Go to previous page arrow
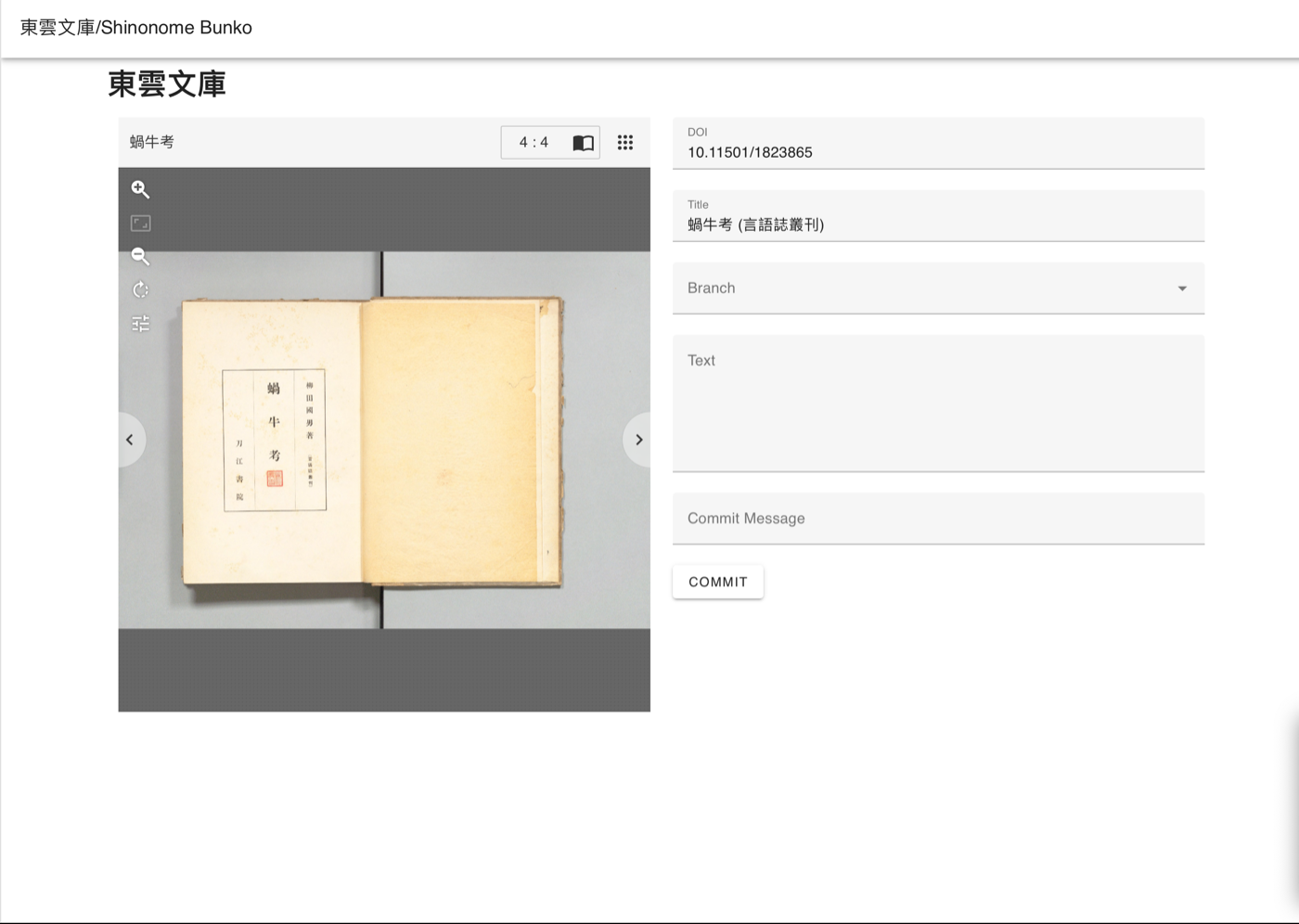1299x924 pixels. pyautogui.click(x=130, y=440)
